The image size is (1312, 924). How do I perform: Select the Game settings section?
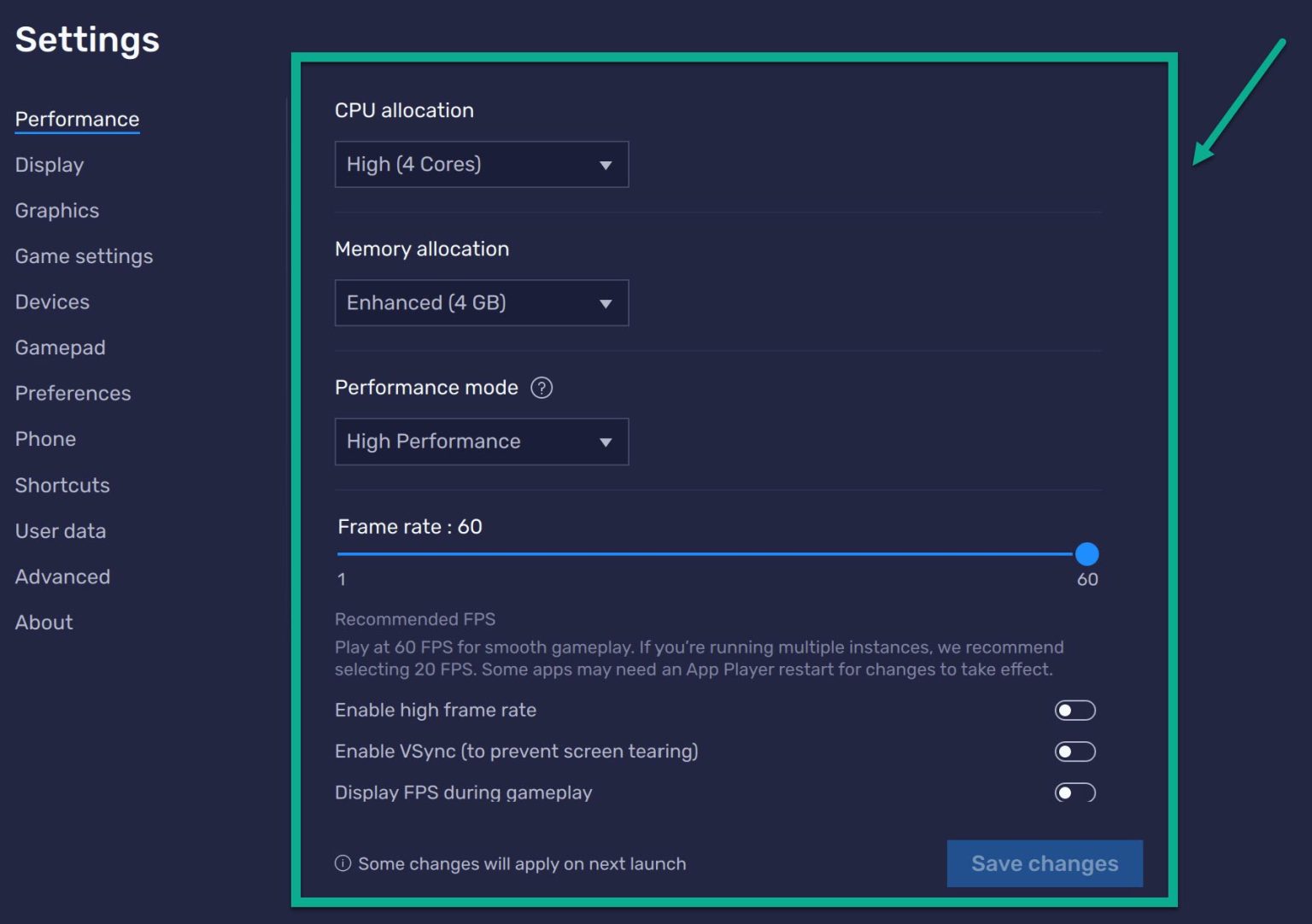(84, 256)
